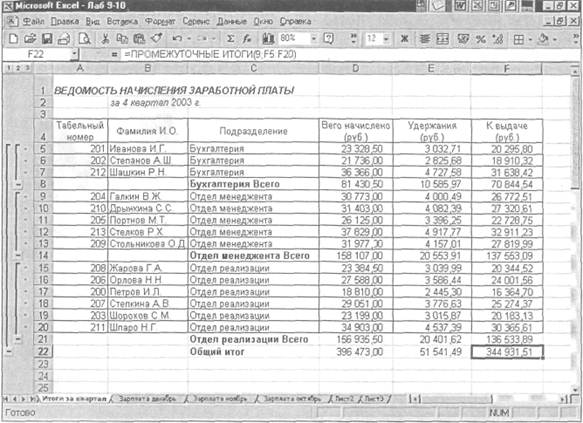Switch to the Зарплата декабрь sheet tab

click(147, 399)
